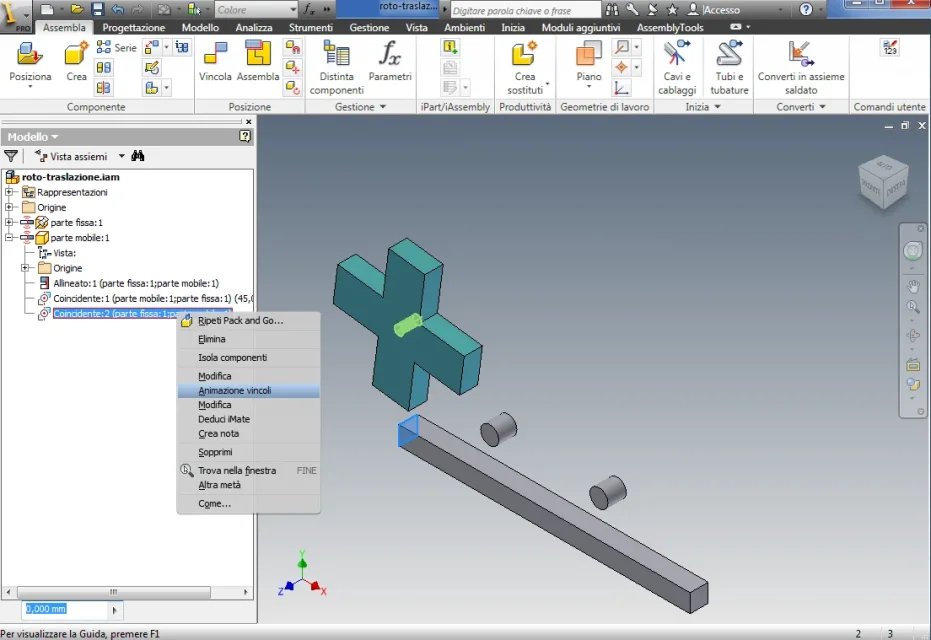
Task: Select the Distinta componenti icon
Action: point(336,55)
